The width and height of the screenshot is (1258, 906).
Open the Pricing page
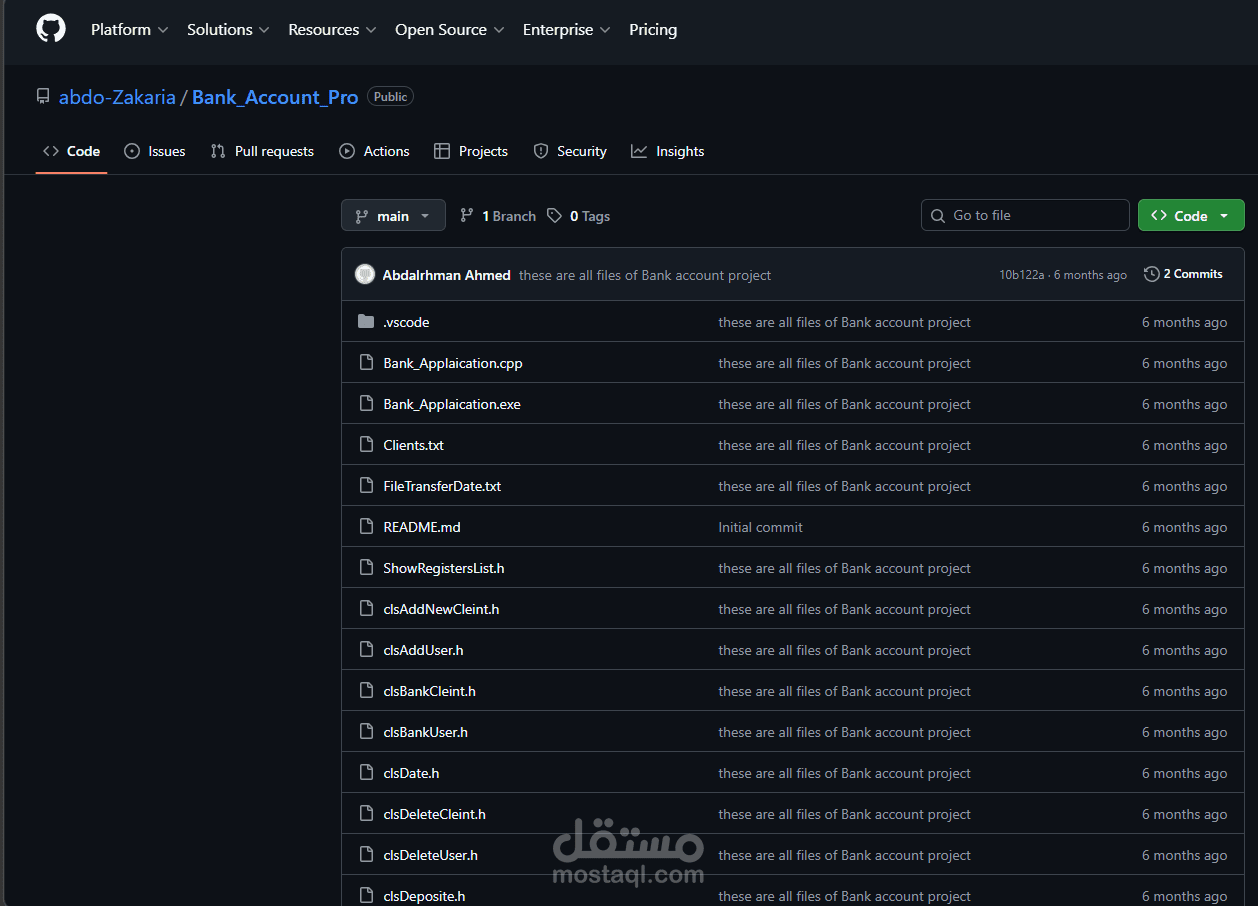click(x=653, y=29)
